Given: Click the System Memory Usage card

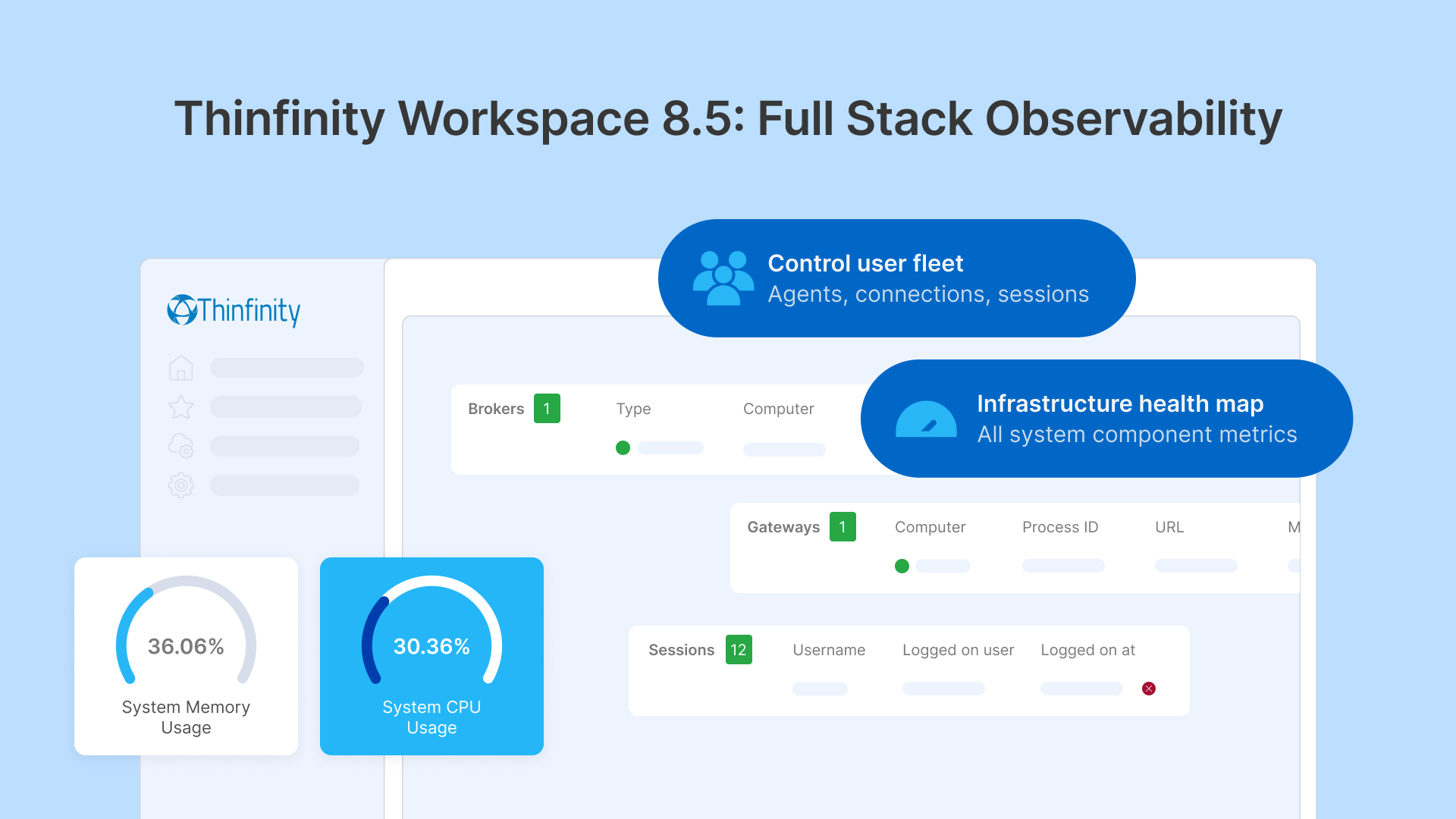Looking at the screenshot, I should [x=186, y=657].
